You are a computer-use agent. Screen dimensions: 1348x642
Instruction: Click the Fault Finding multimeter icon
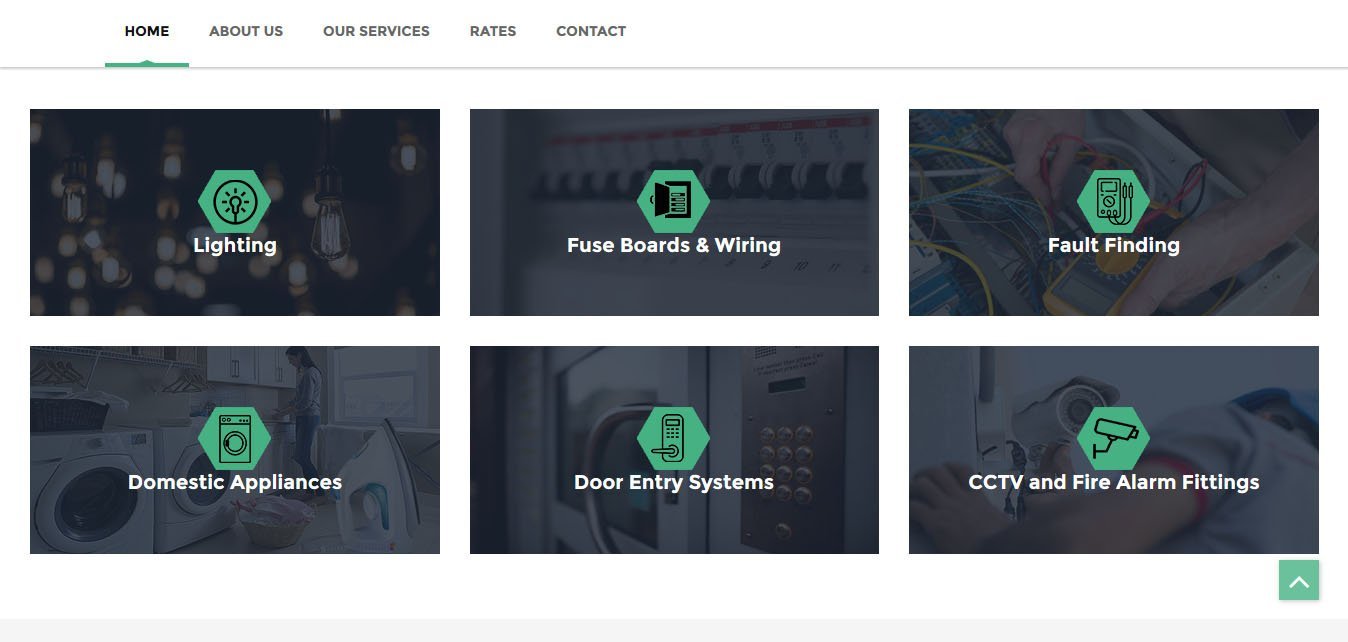point(1114,200)
